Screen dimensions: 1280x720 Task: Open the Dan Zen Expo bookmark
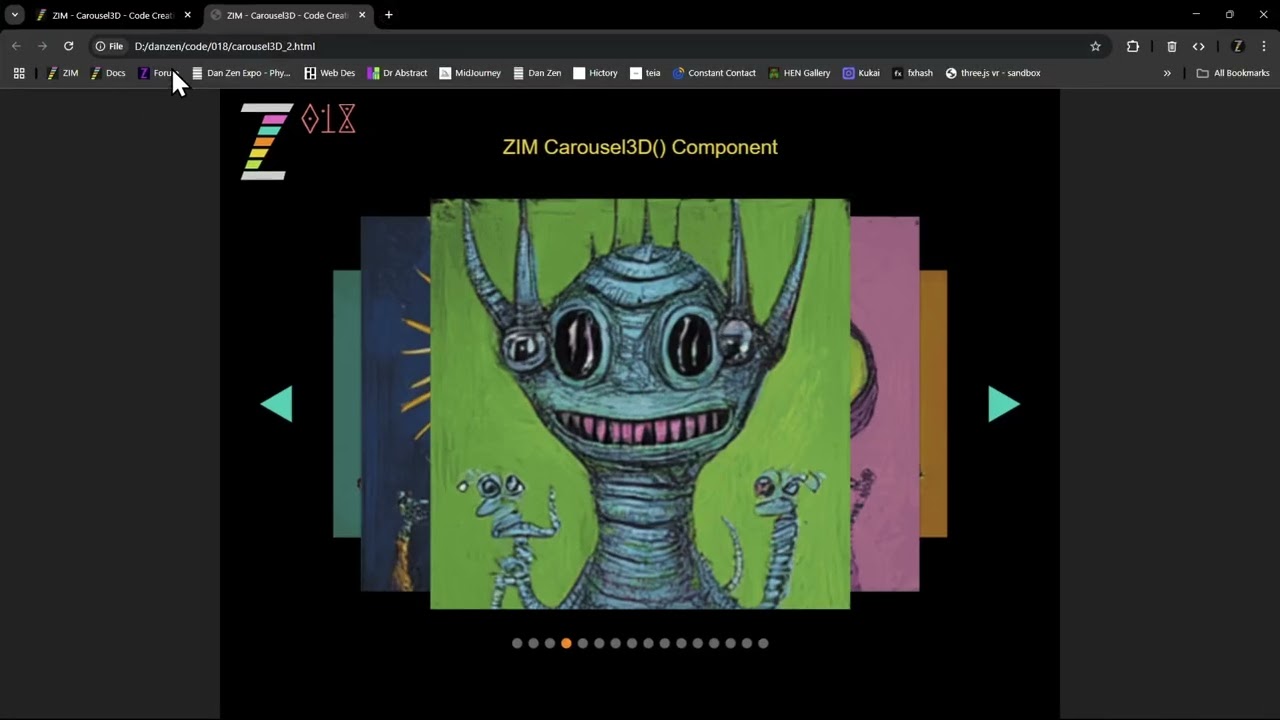(x=241, y=73)
